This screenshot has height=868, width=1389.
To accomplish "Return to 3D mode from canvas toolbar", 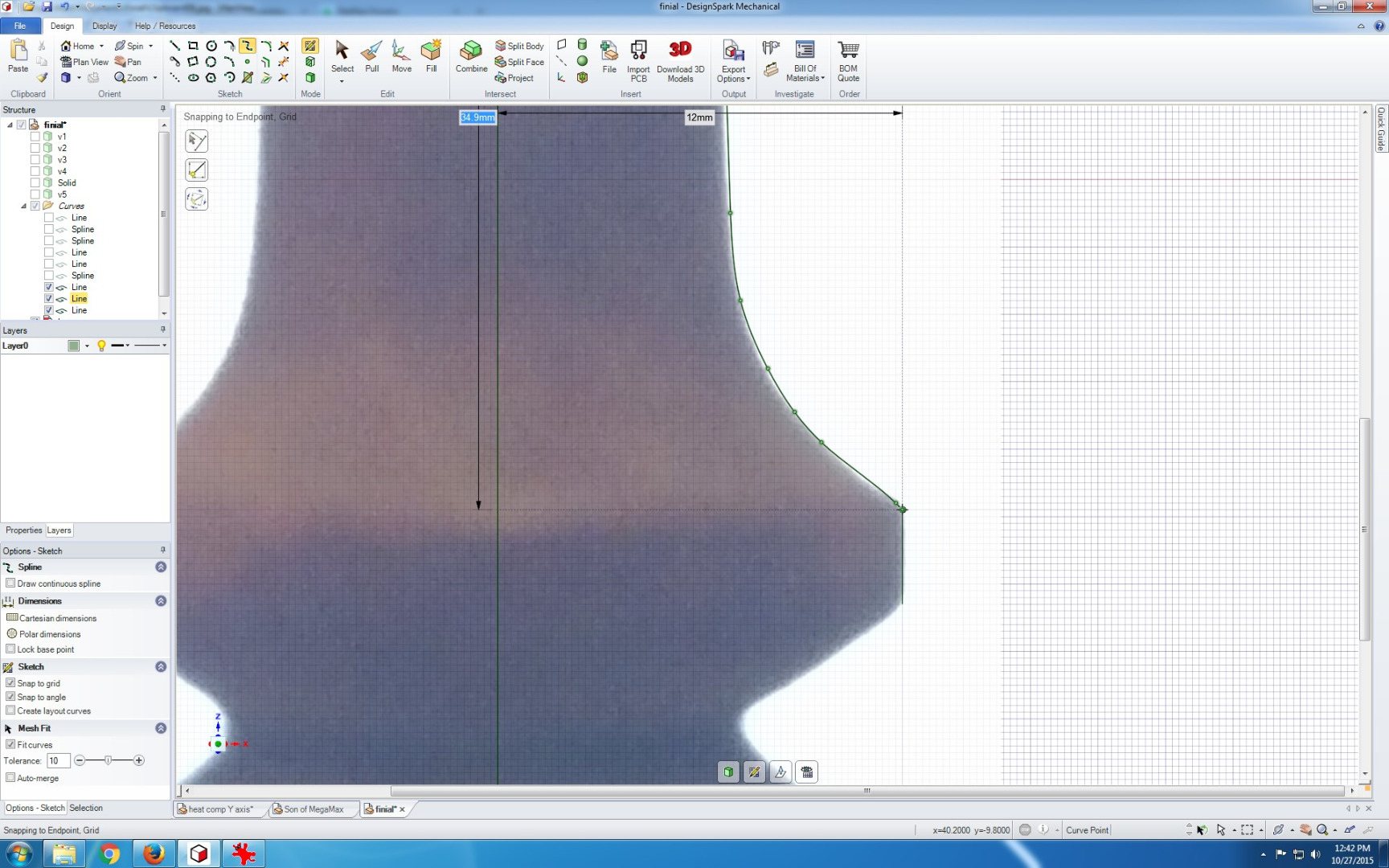I will pos(728,772).
